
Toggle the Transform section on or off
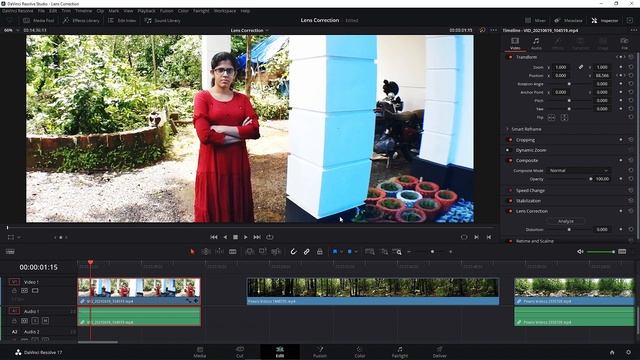click(510, 57)
